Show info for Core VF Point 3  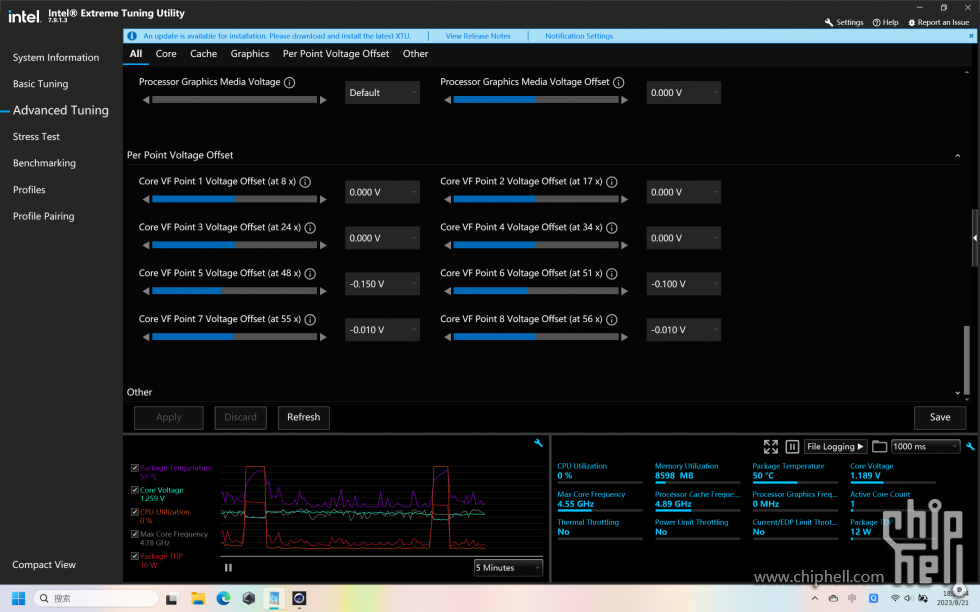310,228
